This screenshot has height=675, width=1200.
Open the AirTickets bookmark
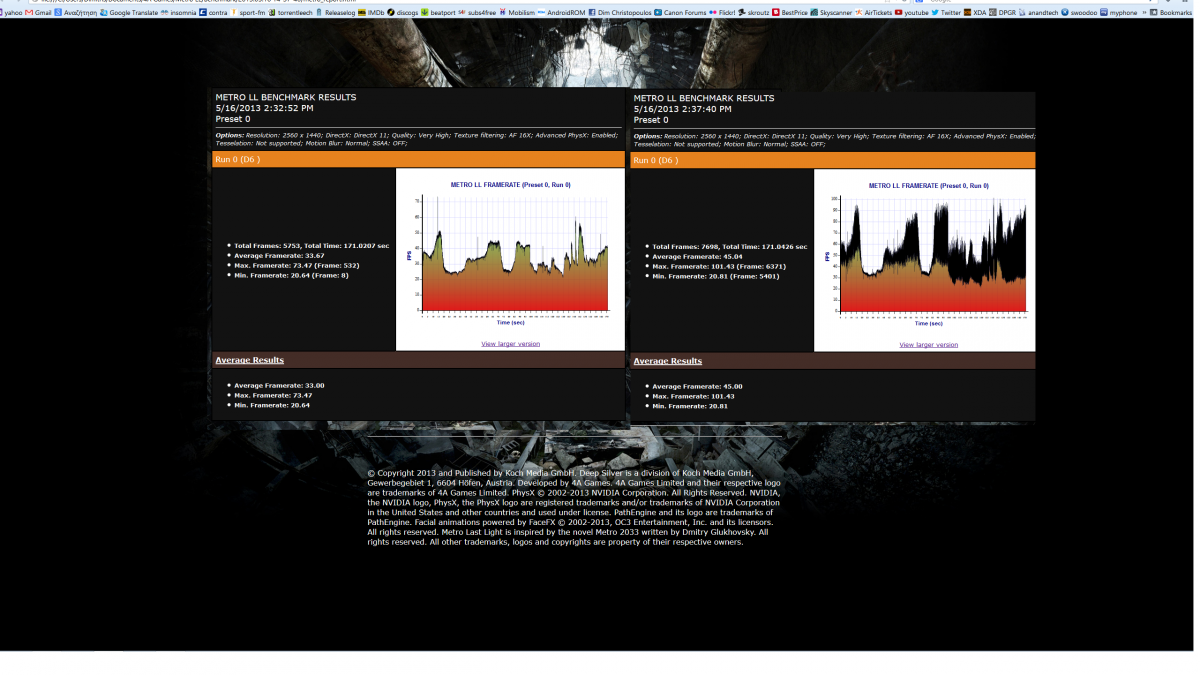tap(873, 13)
